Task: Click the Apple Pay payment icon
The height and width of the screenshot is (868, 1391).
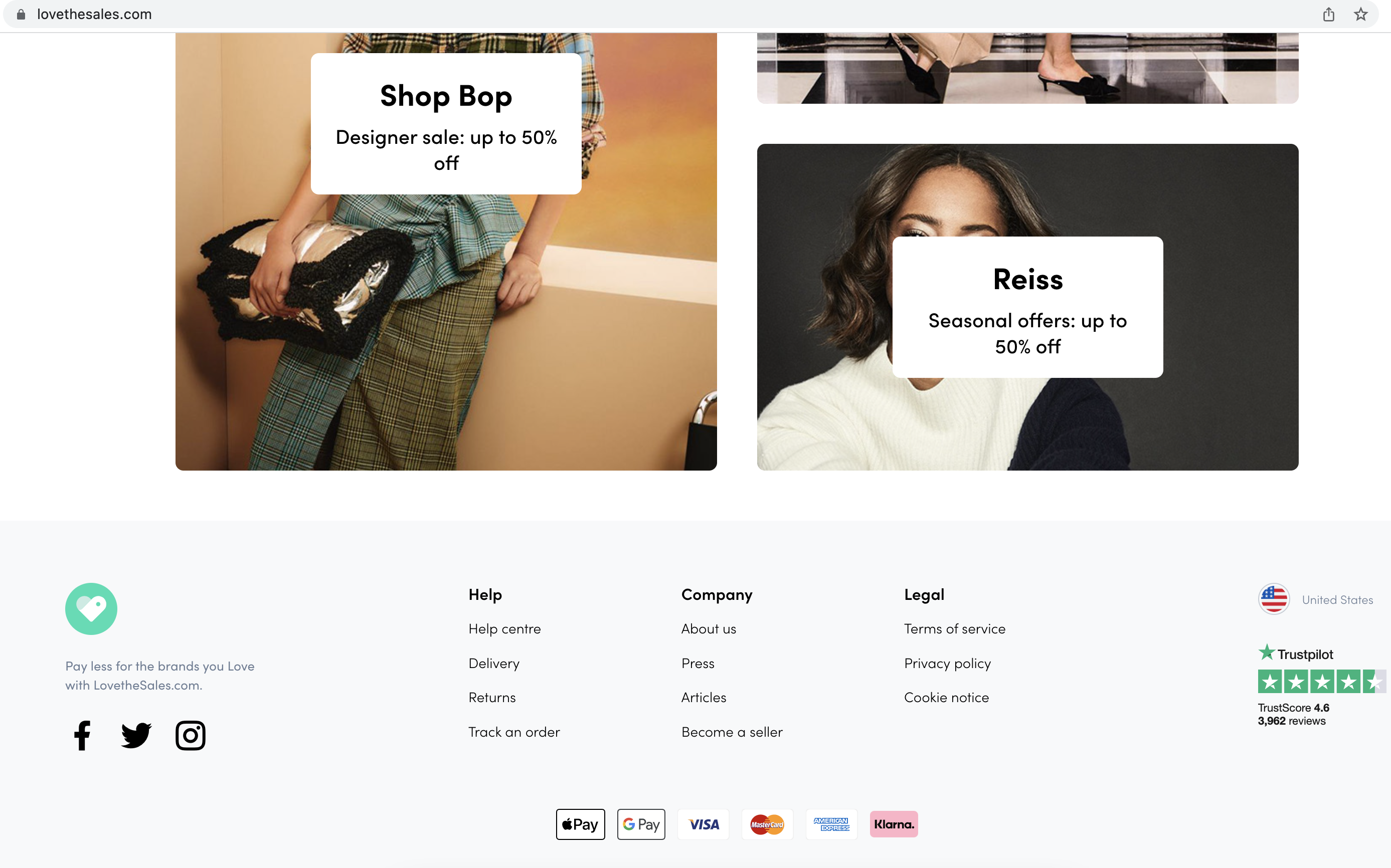Action: (579, 824)
